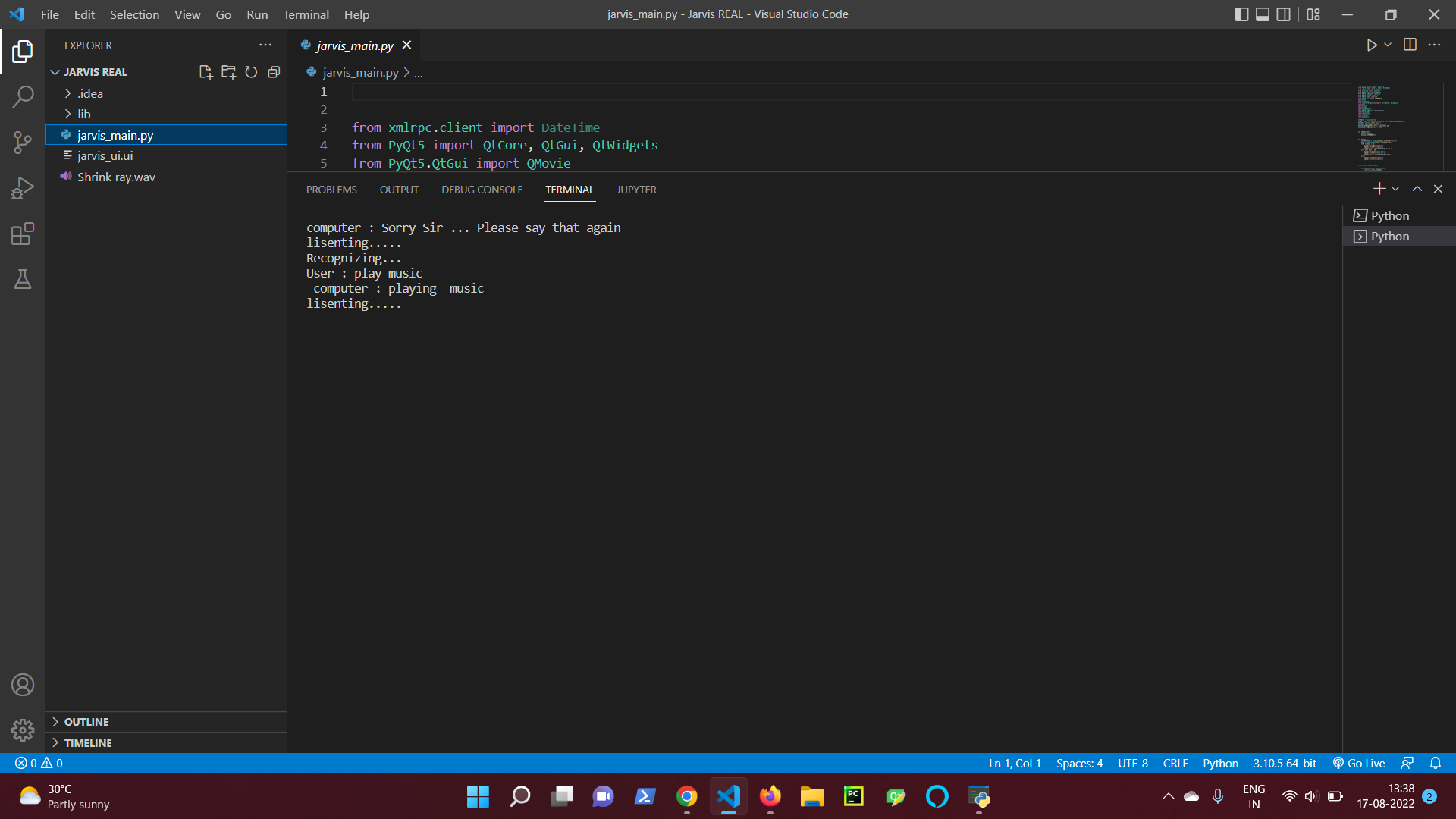Toggle bottom panel visibility
Image resolution: width=1456 pixels, height=819 pixels.
(x=1263, y=14)
